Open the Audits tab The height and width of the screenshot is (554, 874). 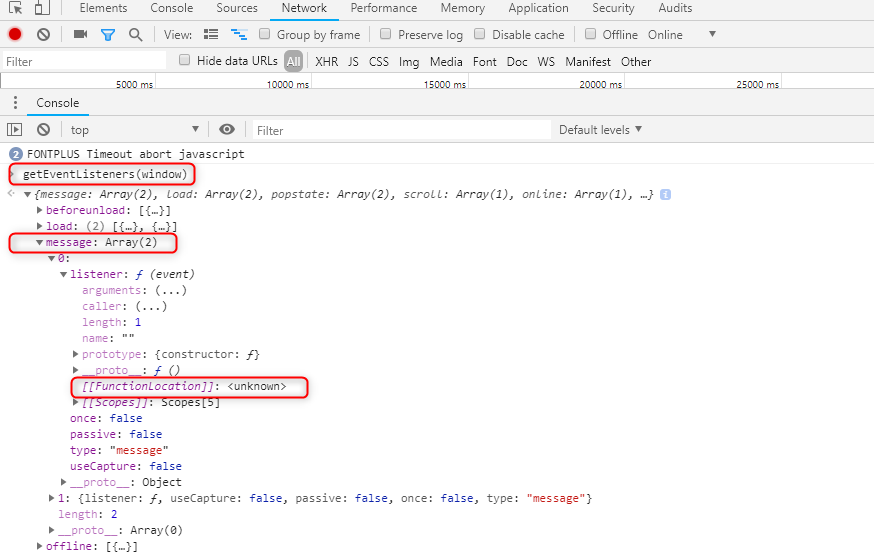coord(675,8)
